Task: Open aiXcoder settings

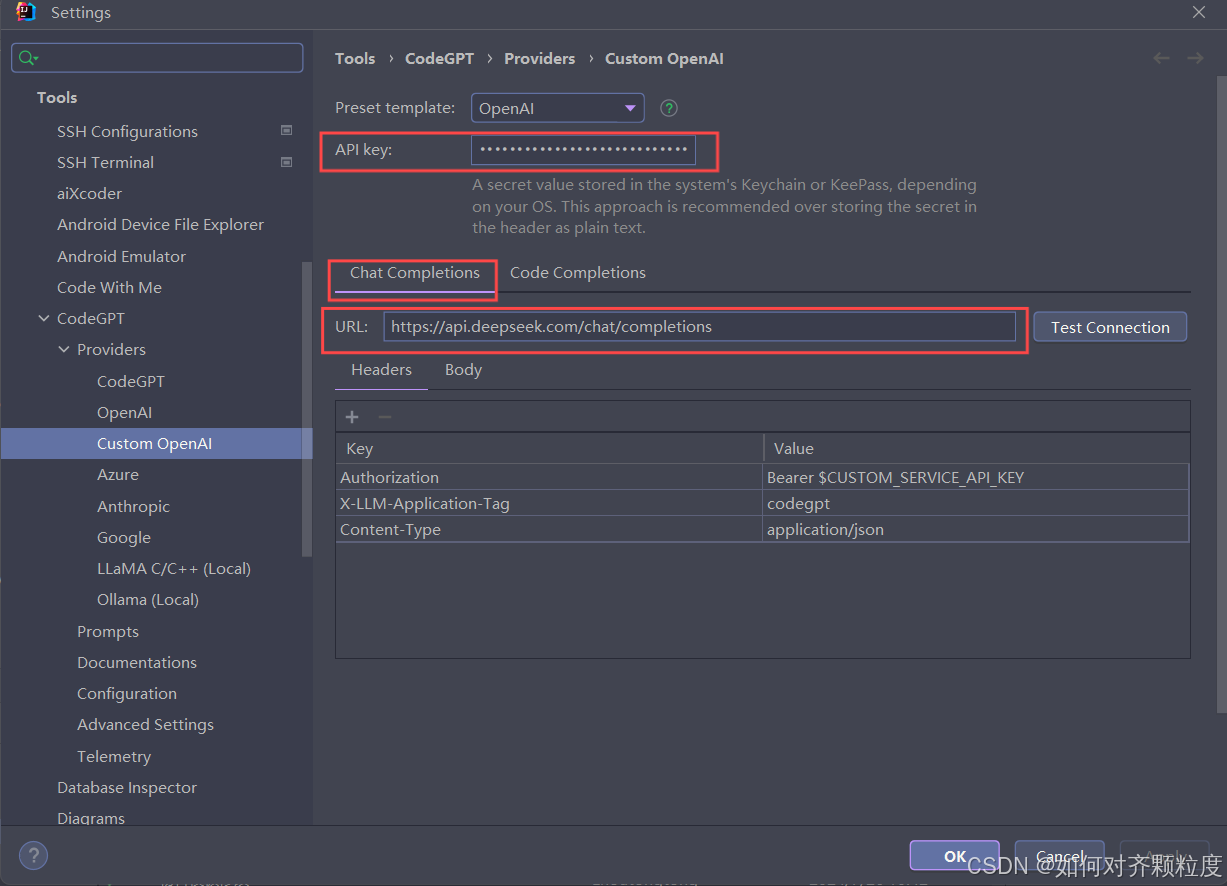Action: click(89, 193)
